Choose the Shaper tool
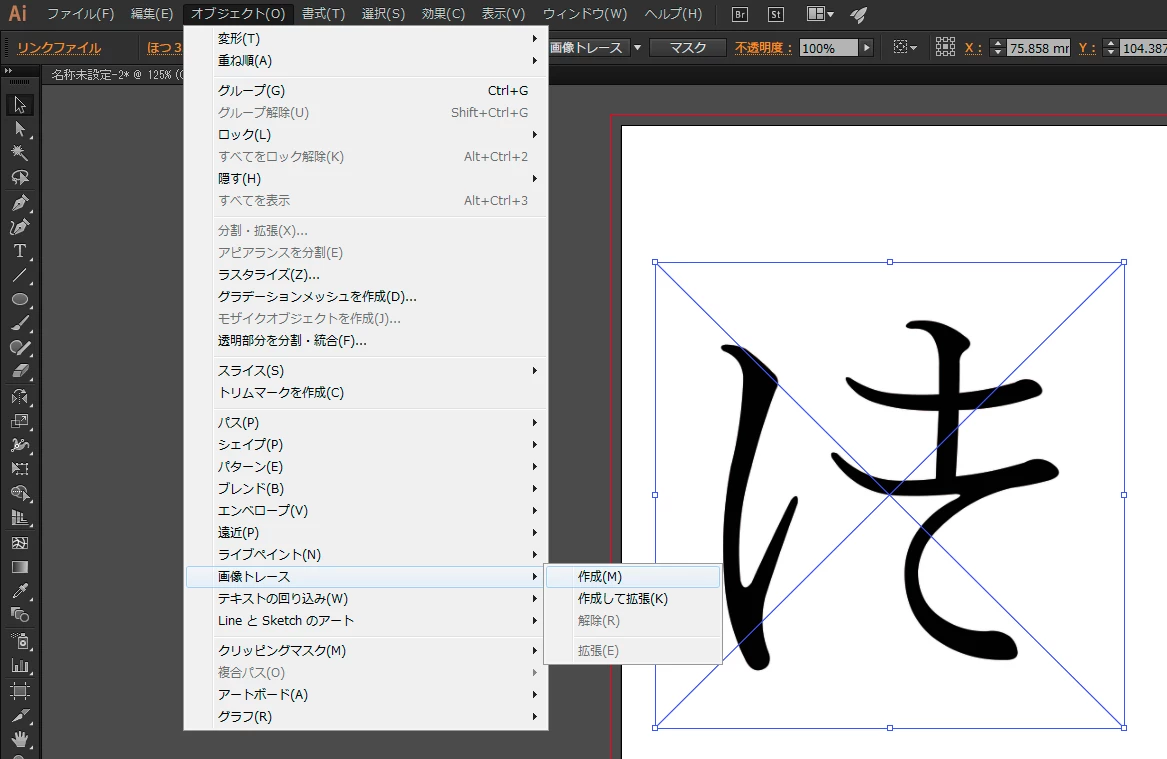1167x759 pixels. 20,348
